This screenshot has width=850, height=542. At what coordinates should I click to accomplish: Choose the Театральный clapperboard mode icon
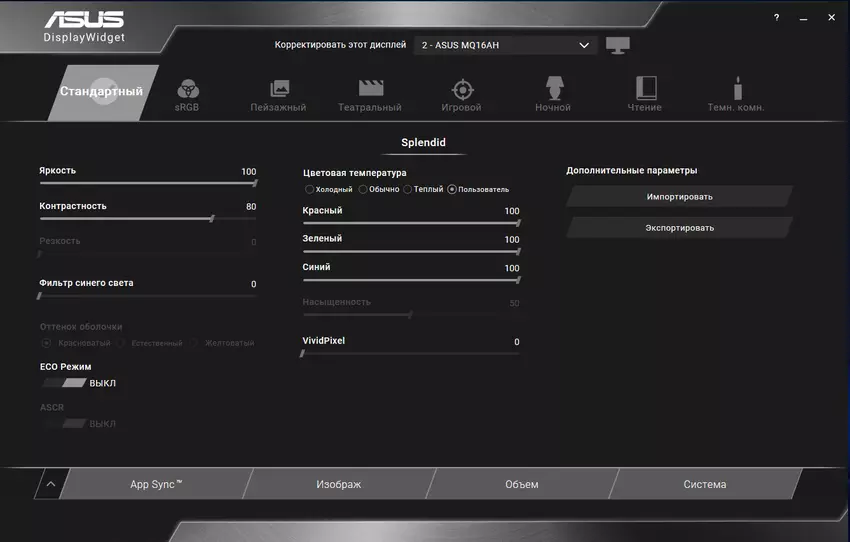371,89
